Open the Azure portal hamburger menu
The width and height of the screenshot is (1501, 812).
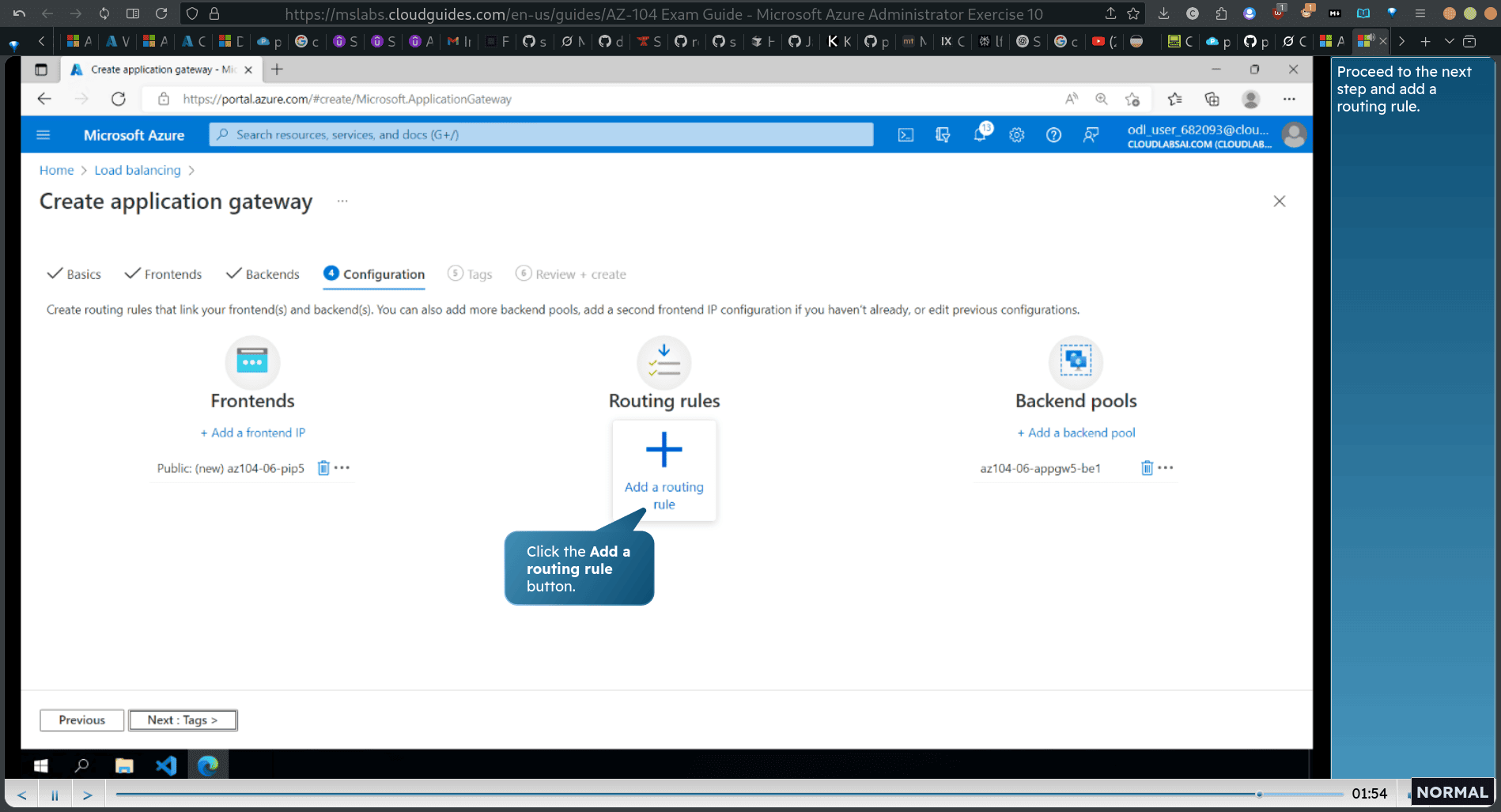coord(43,135)
